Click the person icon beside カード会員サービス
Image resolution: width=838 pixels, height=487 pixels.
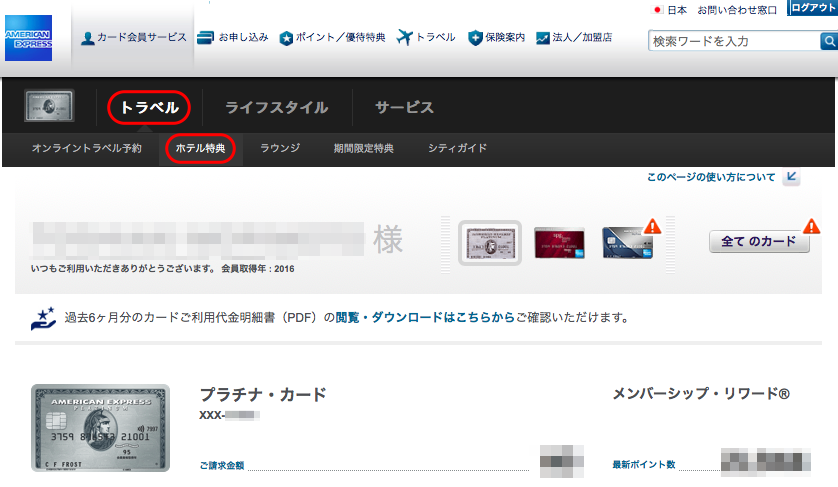[88, 38]
